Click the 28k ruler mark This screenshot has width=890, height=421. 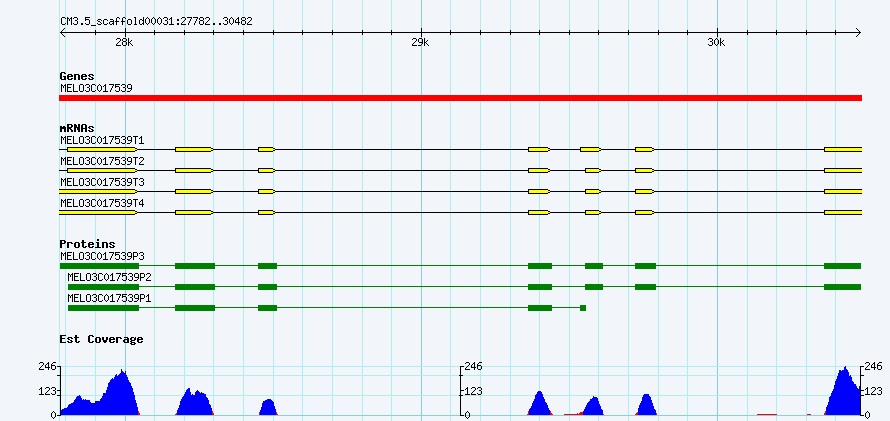(x=124, y=42)
